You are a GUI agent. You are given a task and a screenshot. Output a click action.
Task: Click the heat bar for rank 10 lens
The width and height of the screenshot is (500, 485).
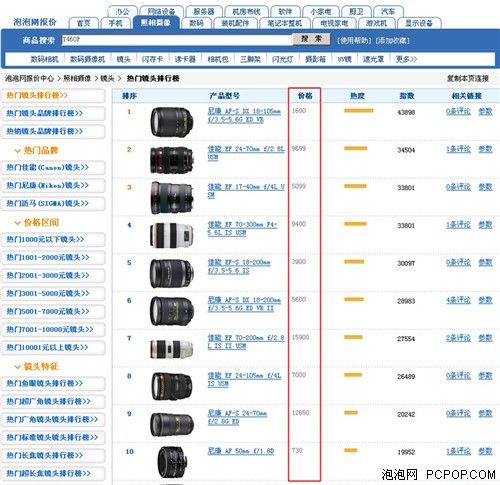[x=351, y=451]
